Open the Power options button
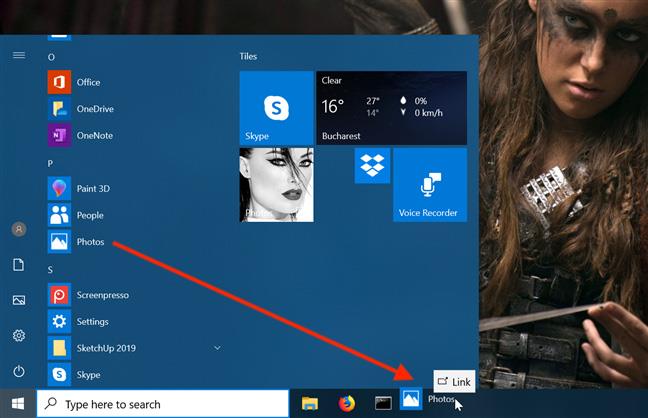The image size is (648, 418). (19, 371)
